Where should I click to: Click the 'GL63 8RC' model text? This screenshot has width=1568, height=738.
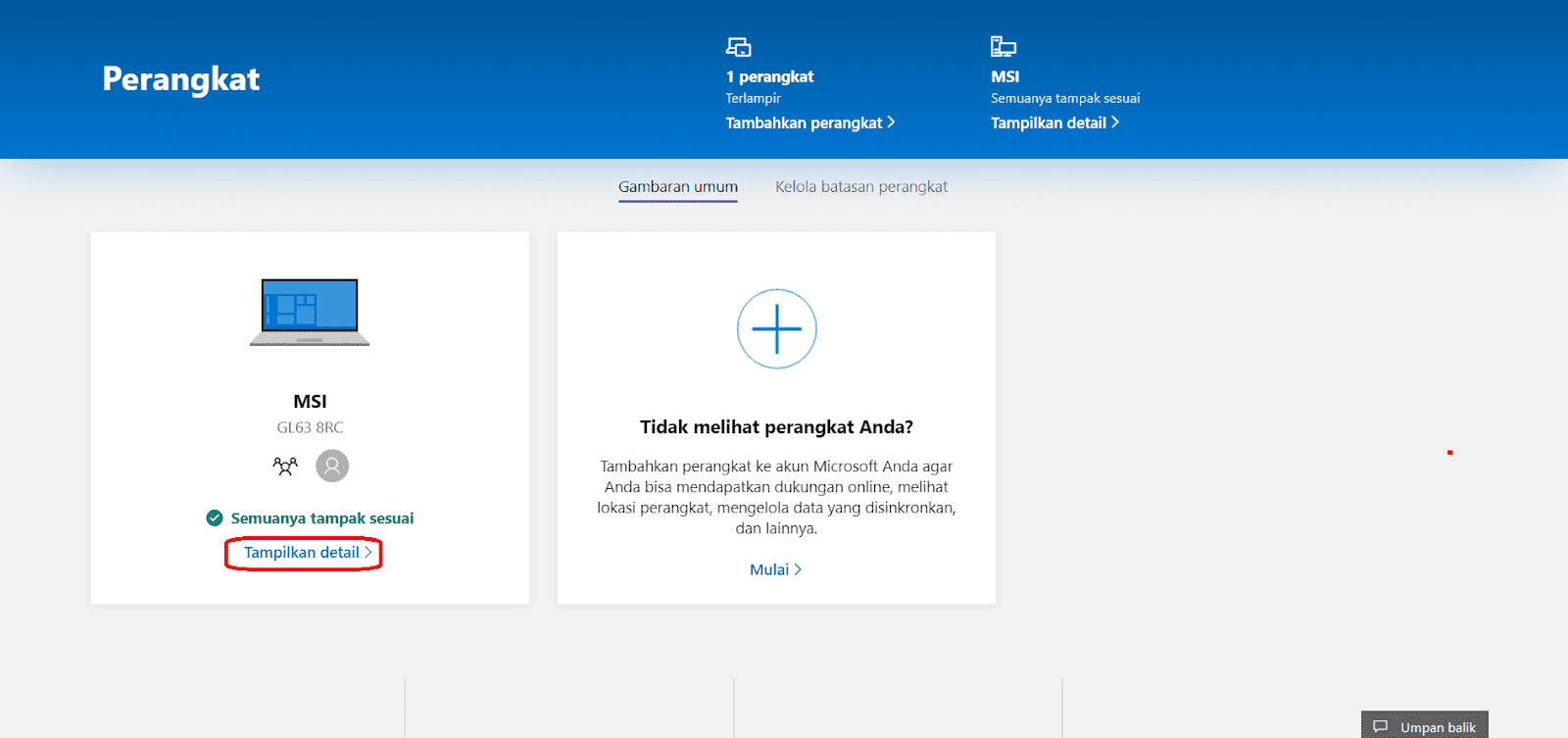click(310, 427)
